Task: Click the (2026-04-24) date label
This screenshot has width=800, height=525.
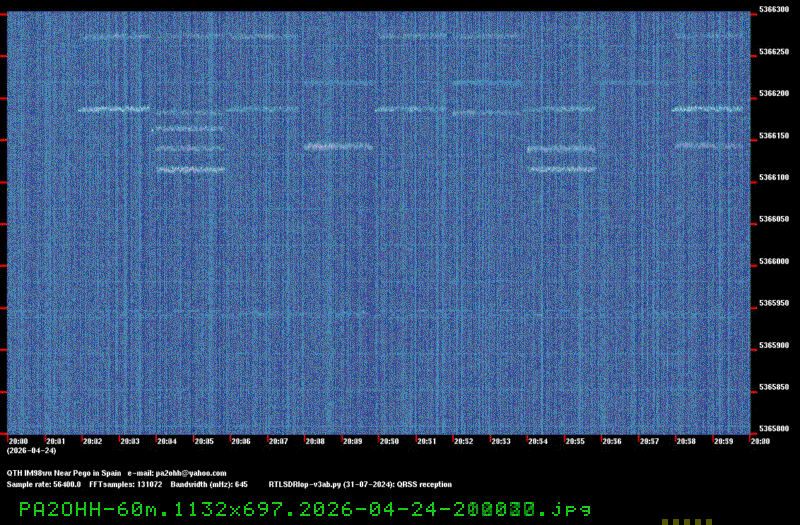Action: point(31,451)
